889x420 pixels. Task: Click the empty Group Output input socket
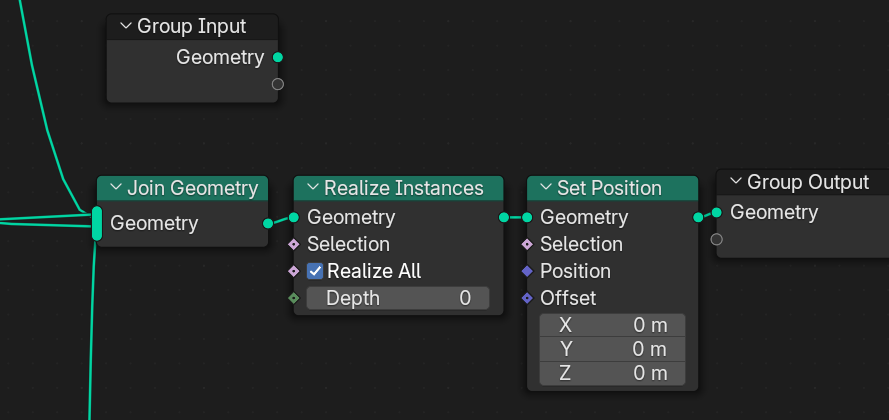pos(716,239)
